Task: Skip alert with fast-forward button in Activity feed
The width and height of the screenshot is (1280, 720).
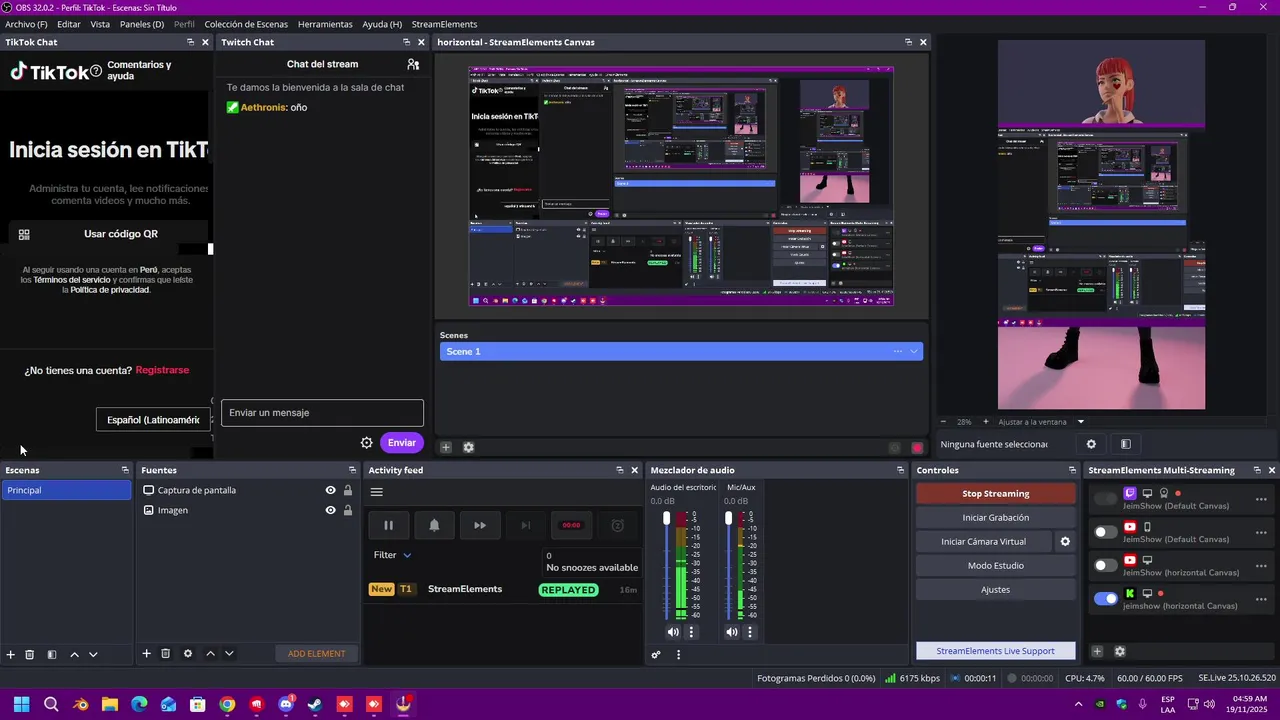Action: coord(480,525)
